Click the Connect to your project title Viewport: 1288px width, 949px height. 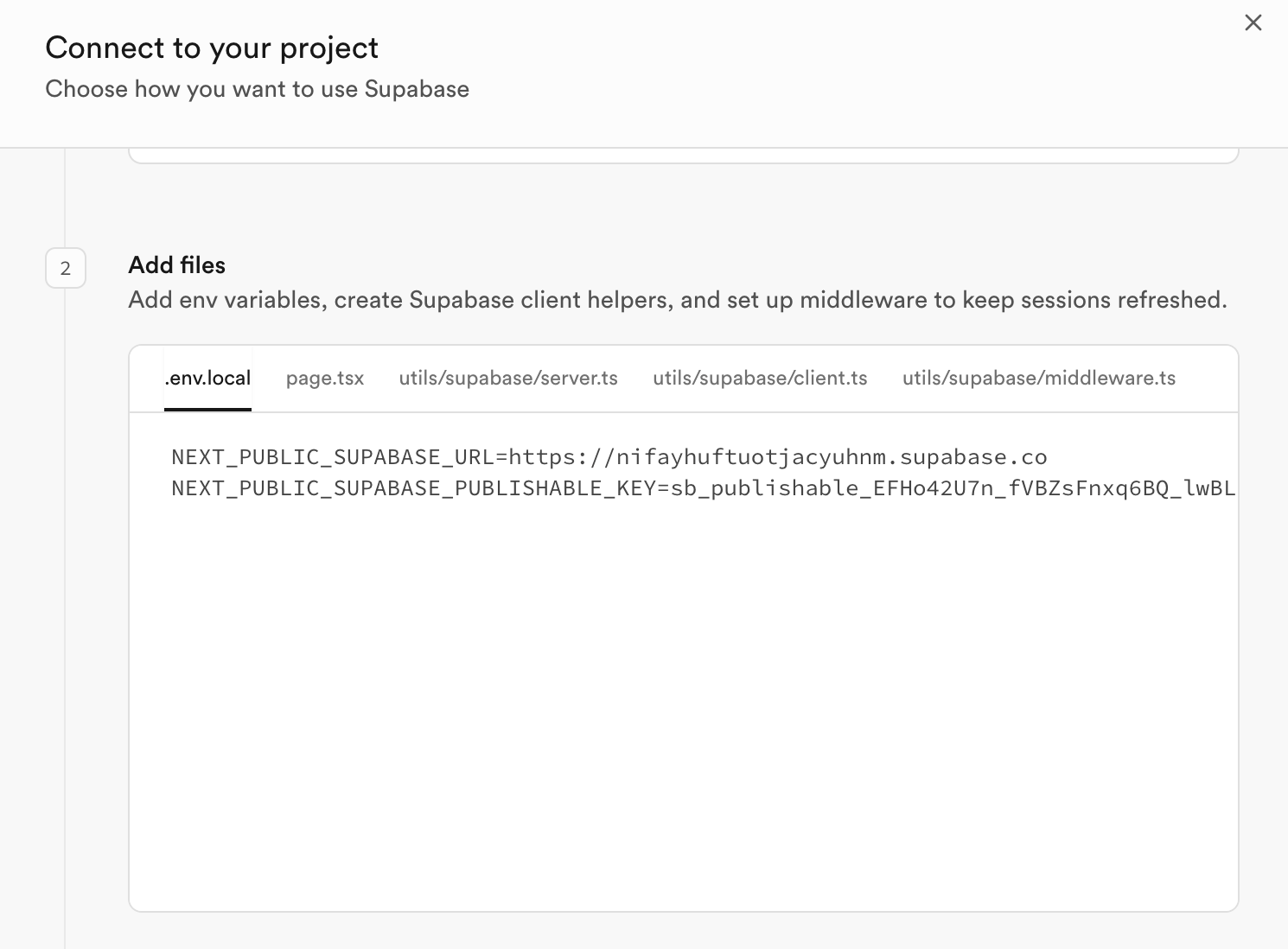pos(212,48)
